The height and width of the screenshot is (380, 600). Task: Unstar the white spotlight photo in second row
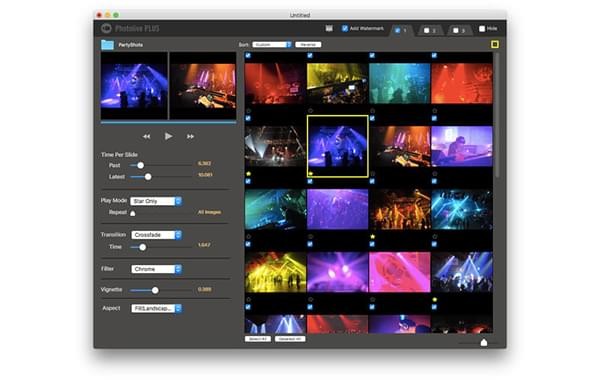coord(248,174)
